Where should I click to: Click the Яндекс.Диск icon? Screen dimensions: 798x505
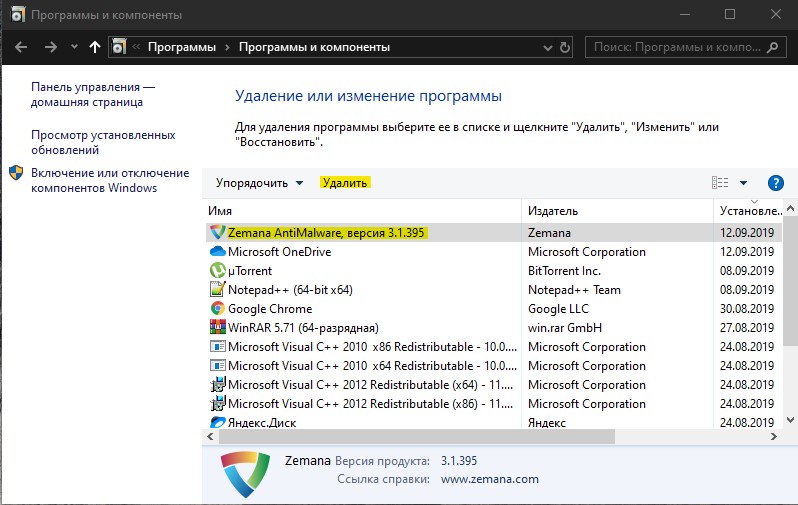click(218, 422)
